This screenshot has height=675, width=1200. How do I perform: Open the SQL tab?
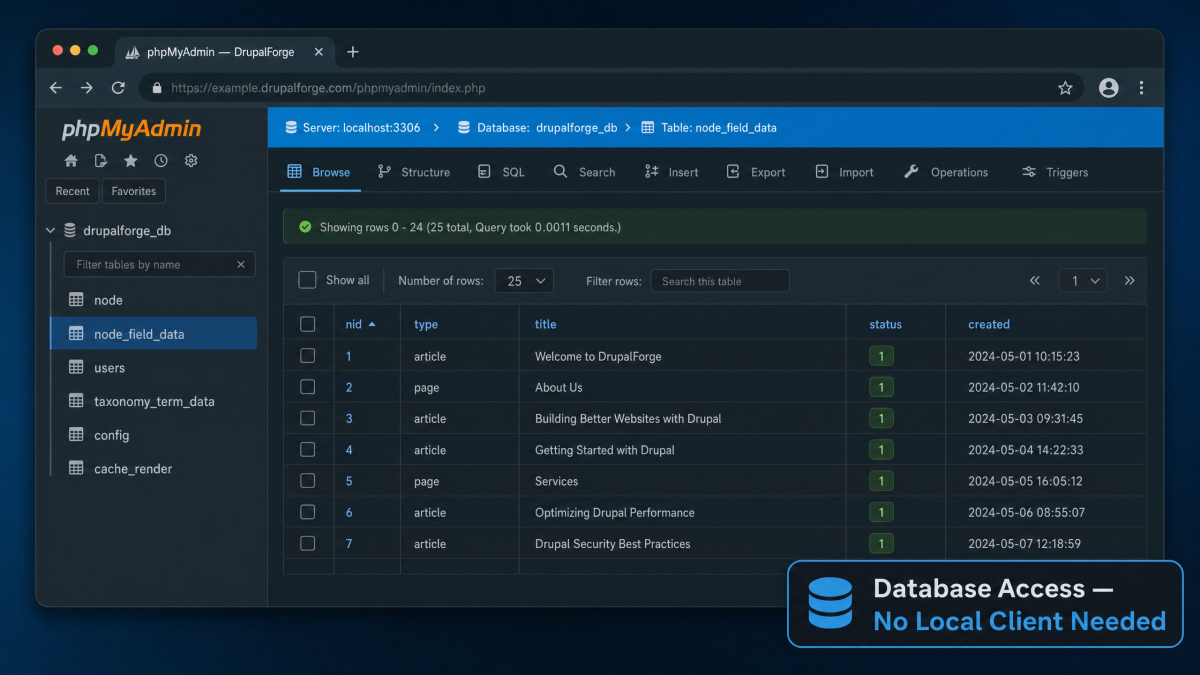point(501,172)
